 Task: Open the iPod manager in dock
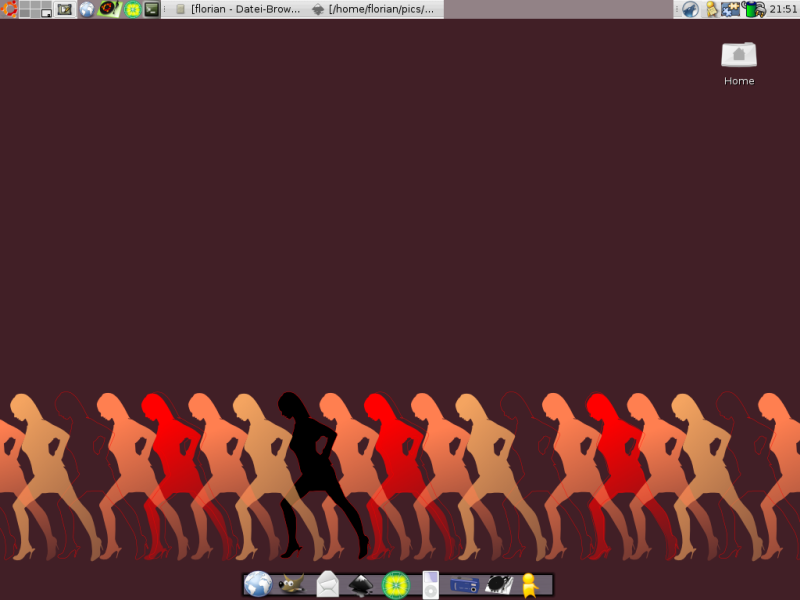pos(431,585)
